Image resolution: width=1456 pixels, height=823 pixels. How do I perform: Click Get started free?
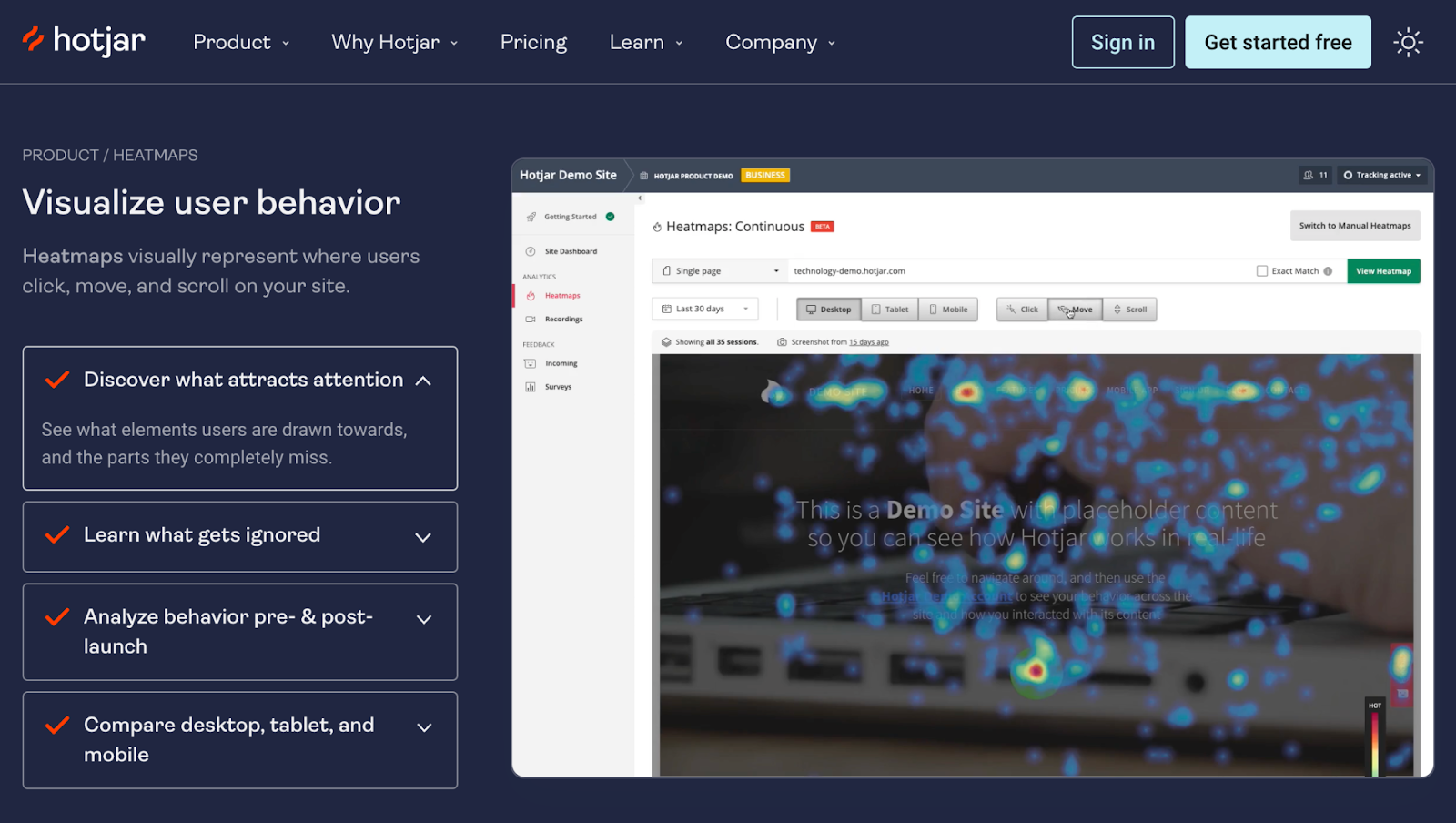tap(1278, 42)
